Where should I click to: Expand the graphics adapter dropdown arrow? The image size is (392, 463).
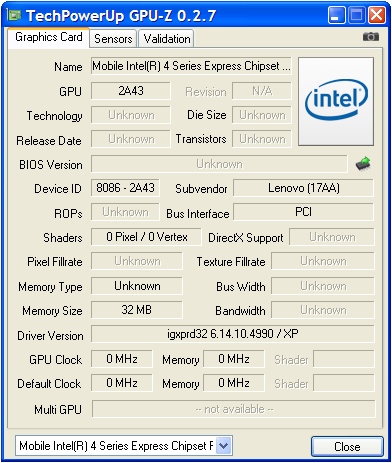click(224, 446)
